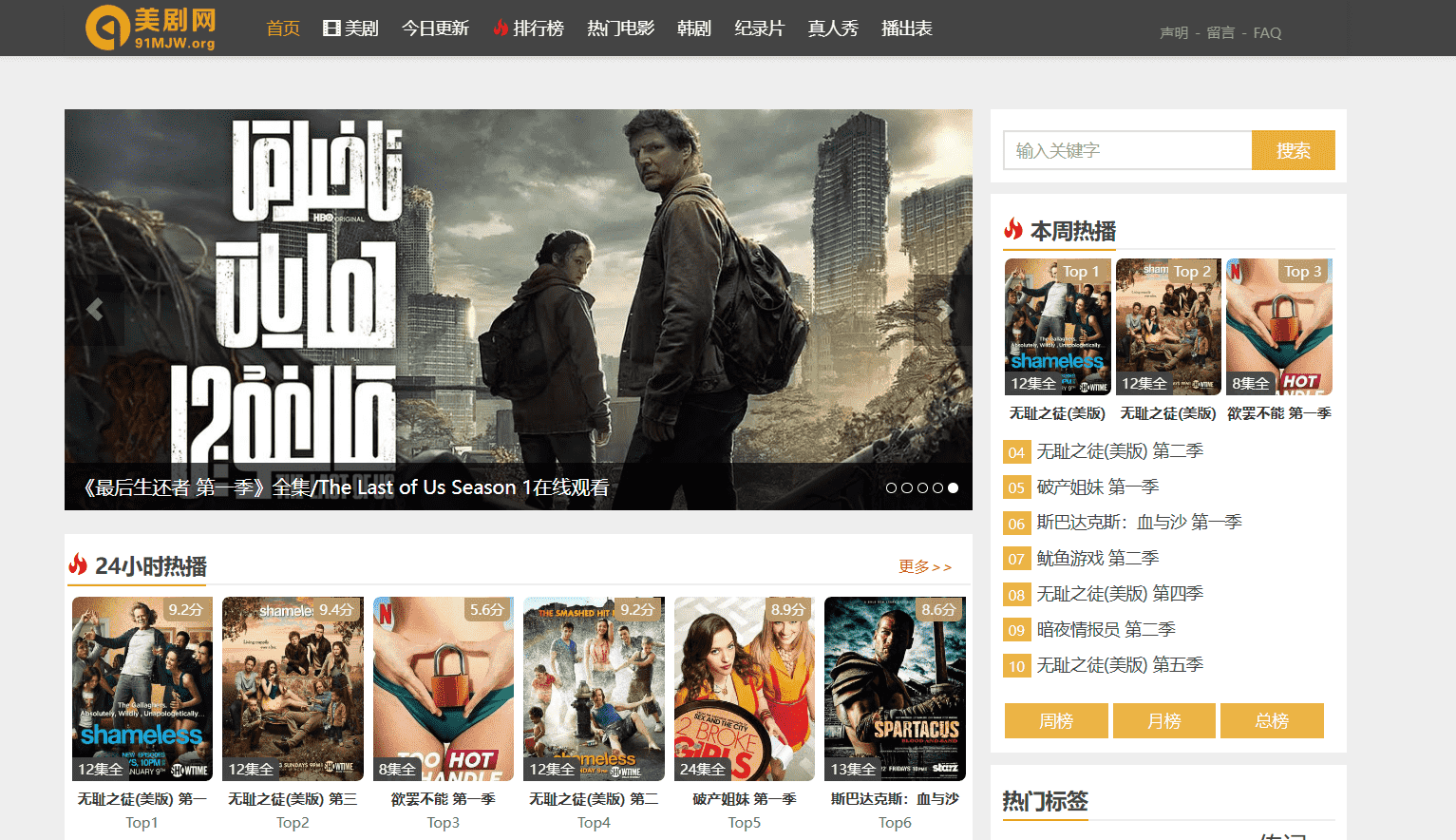Open 无耻之徒(美版) 第五季 ranked 10
This screenshot has width=1456, height=840.
click(1120, 665)
